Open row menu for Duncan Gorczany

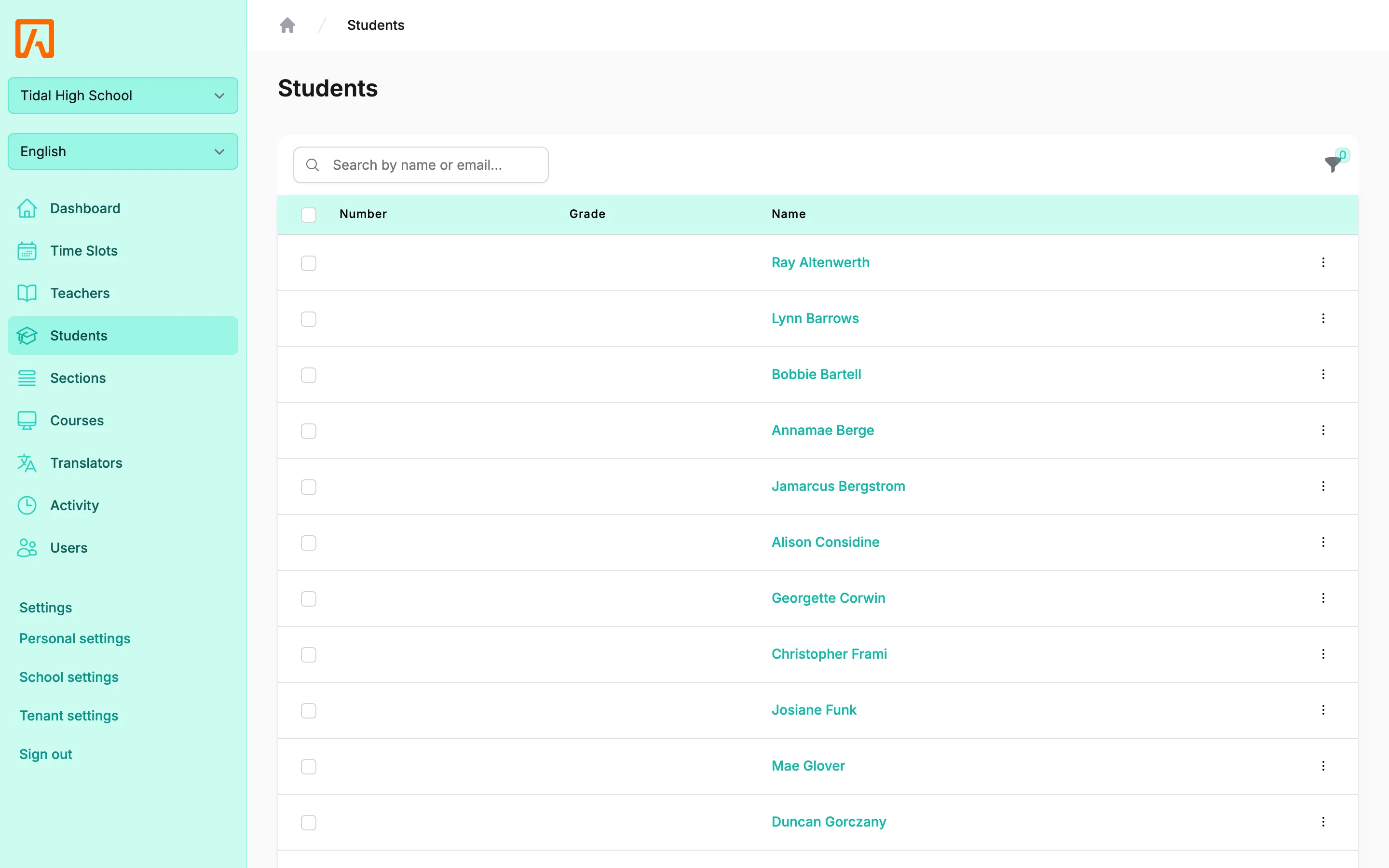pyautogui.click(x=1323, y=822)
